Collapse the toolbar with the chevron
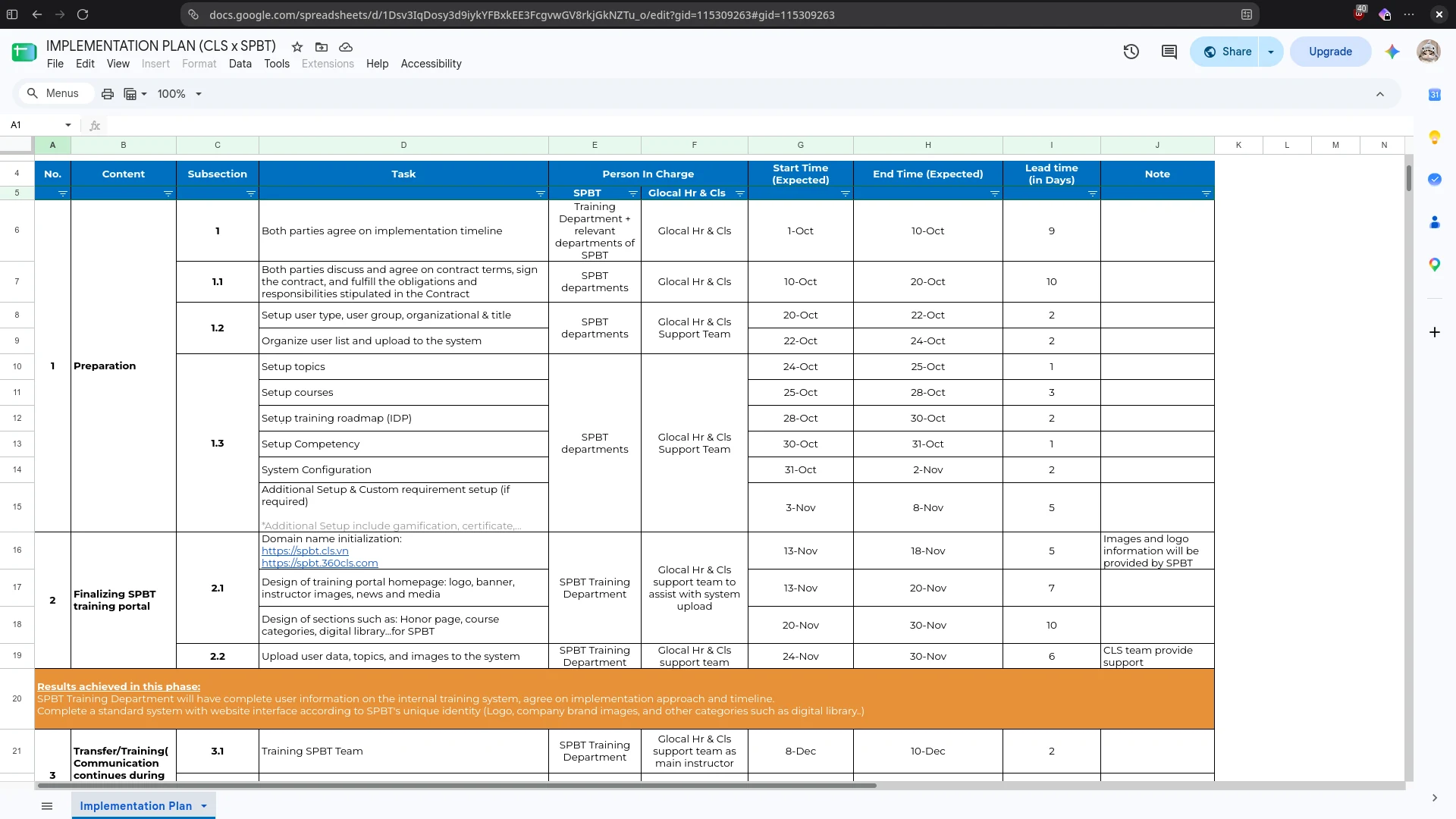 1380,94
